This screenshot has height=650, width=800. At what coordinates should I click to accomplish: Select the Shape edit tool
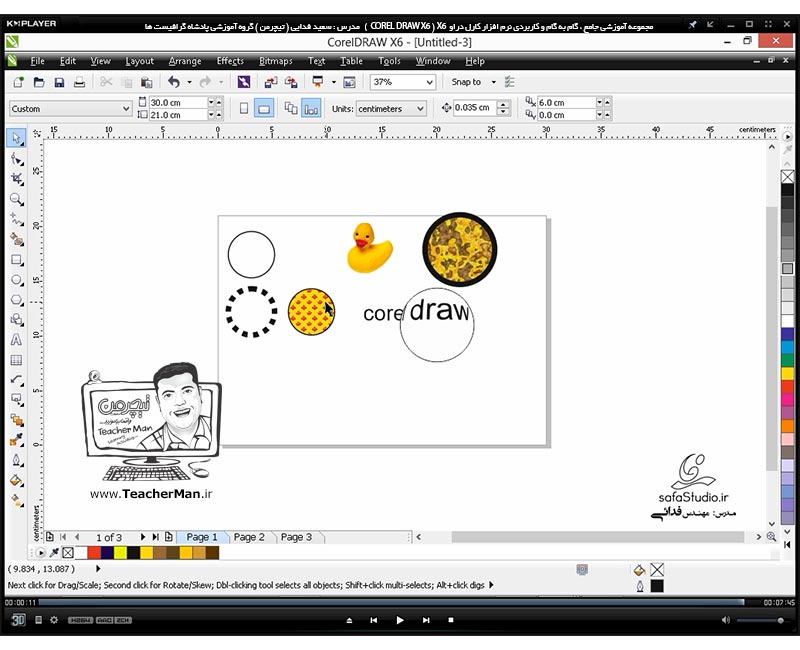(17, 159)
